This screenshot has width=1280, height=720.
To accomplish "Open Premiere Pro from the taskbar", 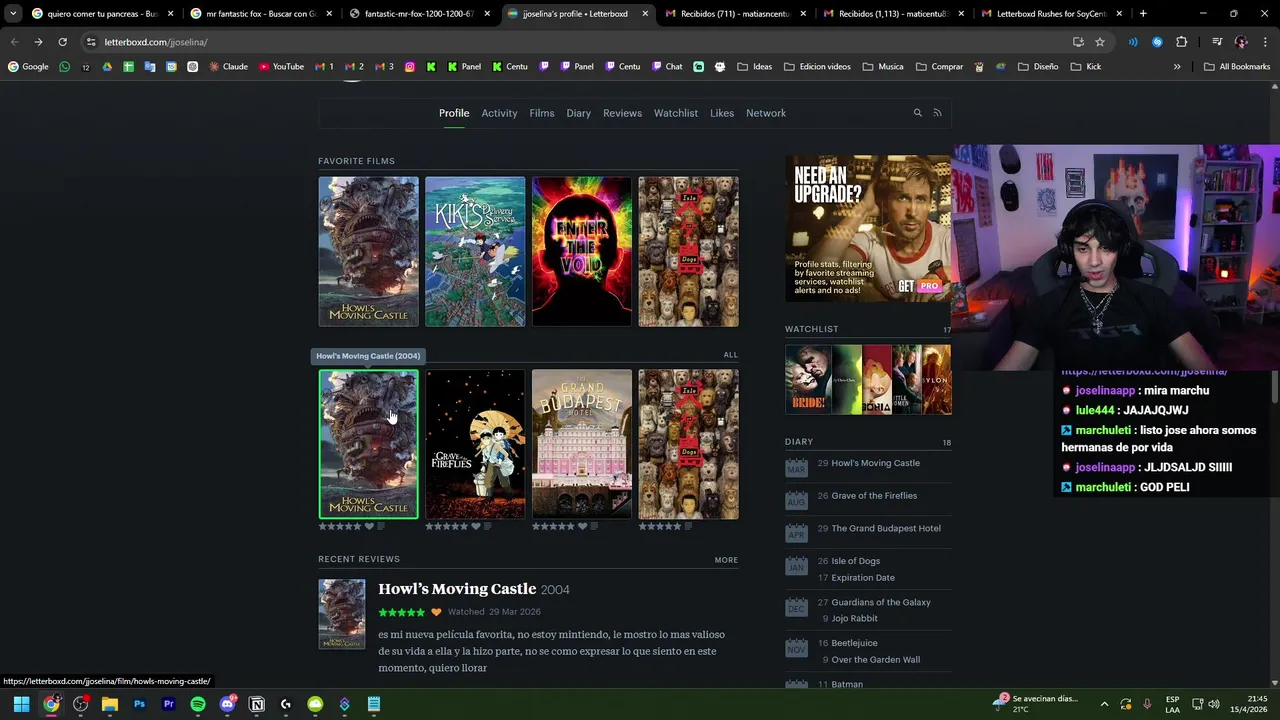I will (168, 704).
